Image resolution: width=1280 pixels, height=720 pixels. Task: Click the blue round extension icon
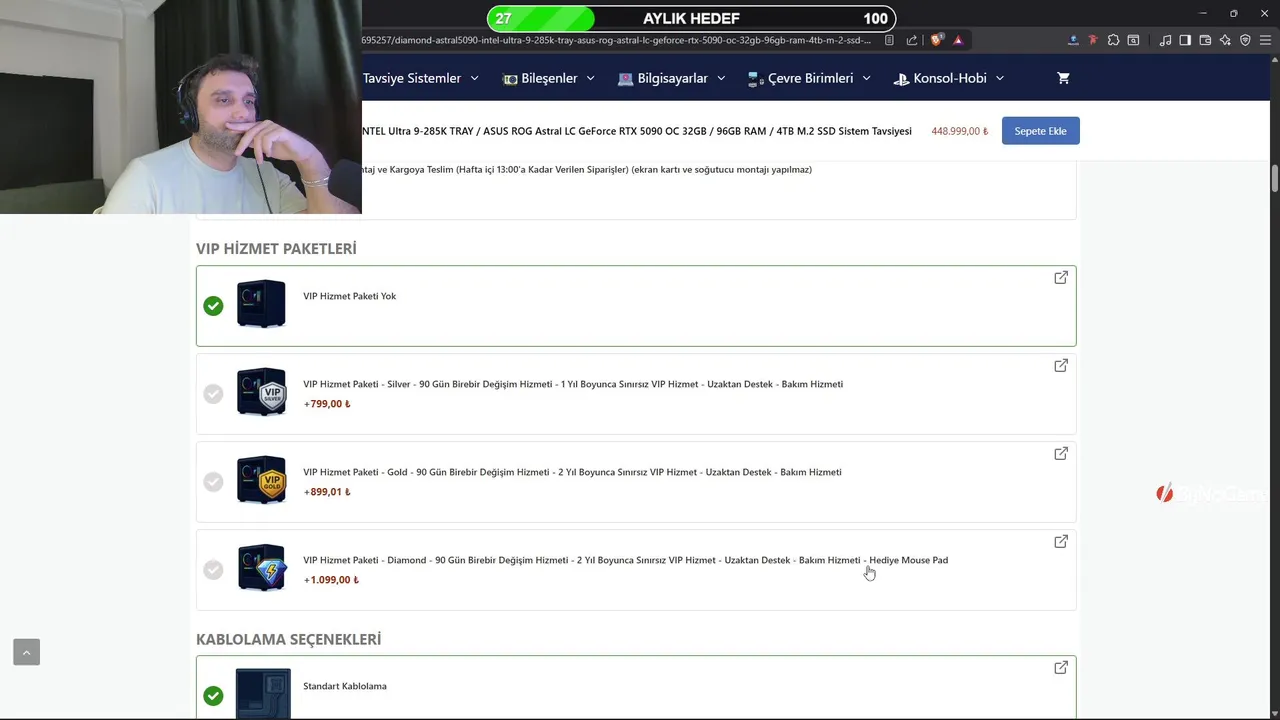pyautogui.click(x=1073, y=40)
